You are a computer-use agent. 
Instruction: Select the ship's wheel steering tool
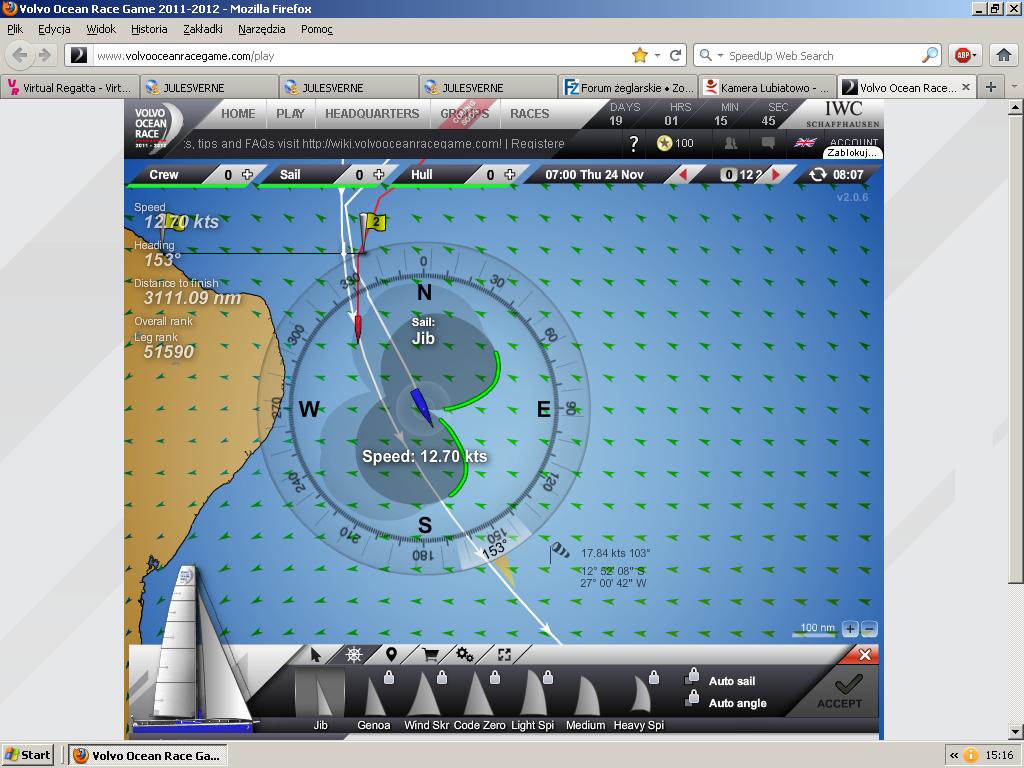(x=354, y=655)
